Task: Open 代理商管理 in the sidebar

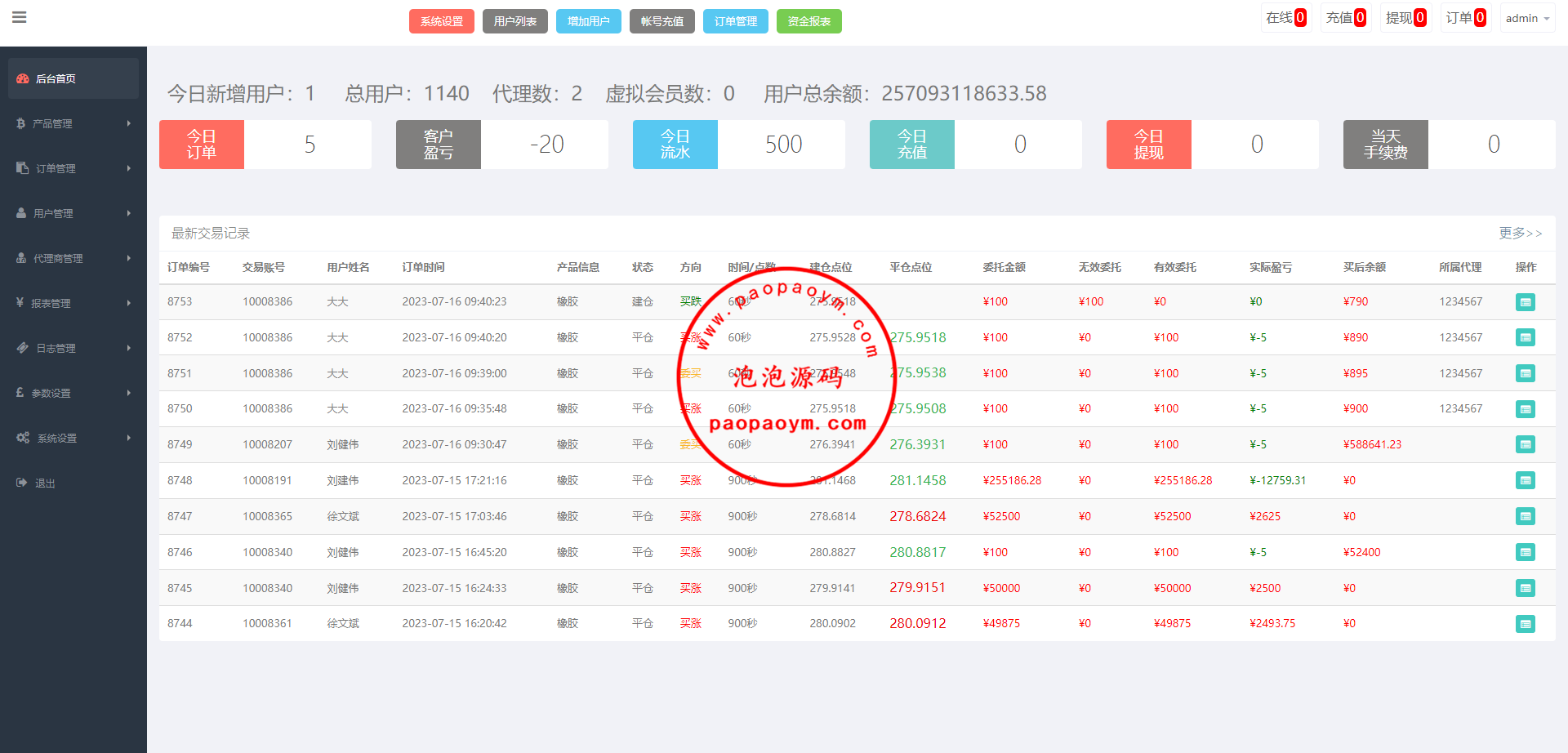Action: [57, 259]
